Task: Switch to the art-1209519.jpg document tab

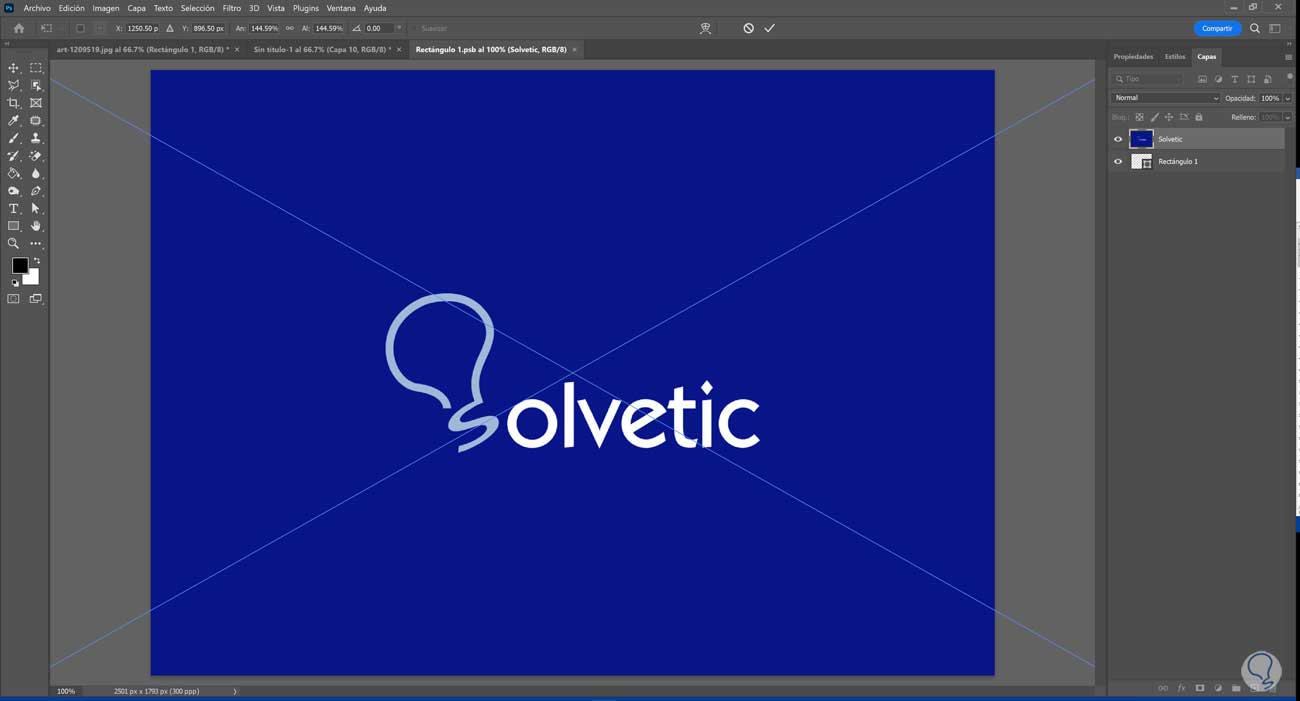Action: click(142, 49)
